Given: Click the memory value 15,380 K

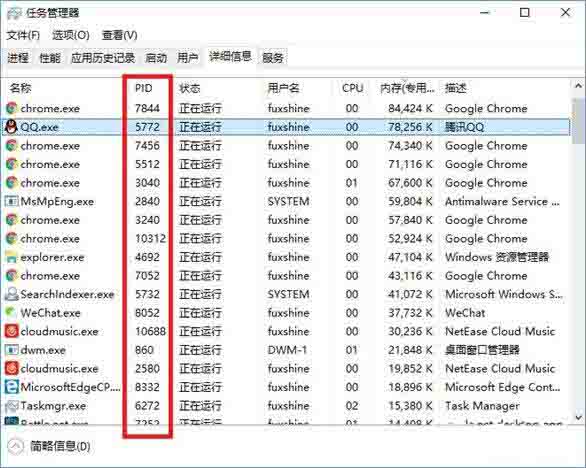Looking at the screenshot, I should (x=410, y=406).
